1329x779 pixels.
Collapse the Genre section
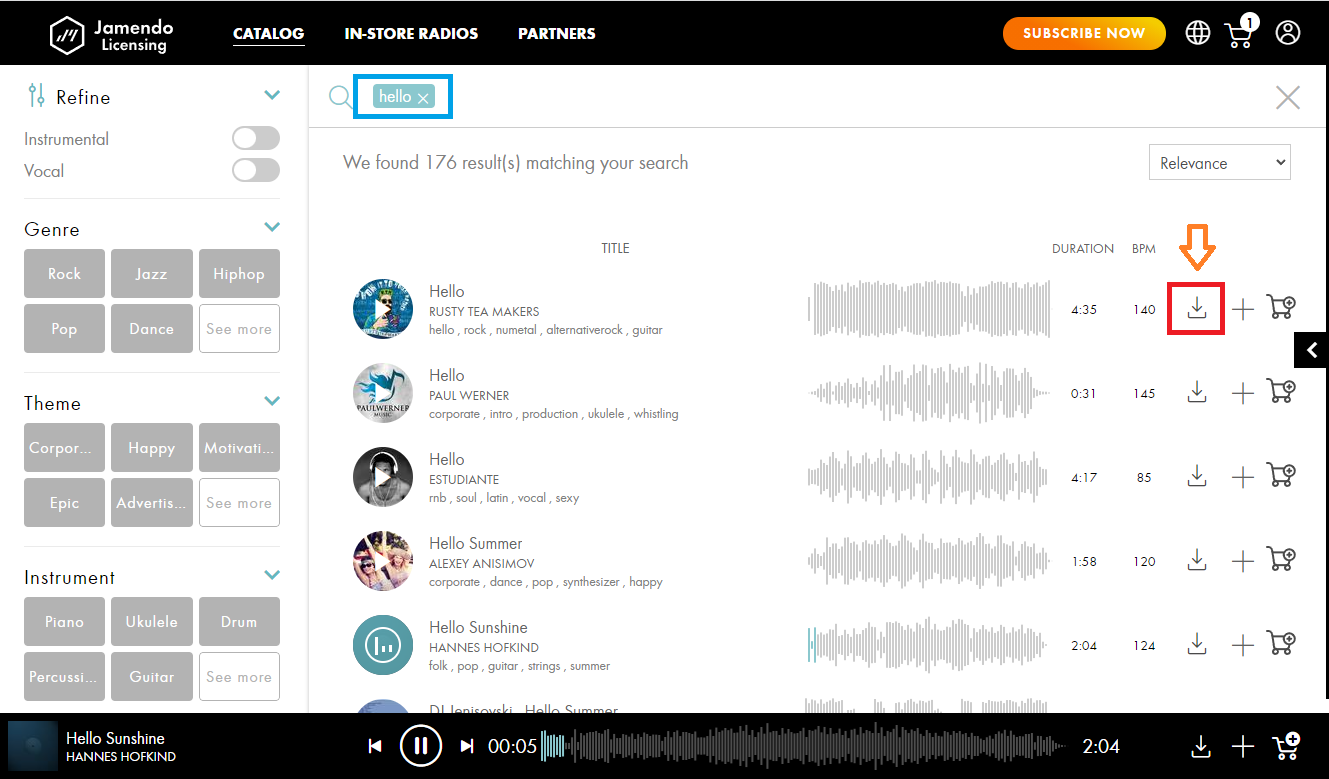(x=272, y=227)
